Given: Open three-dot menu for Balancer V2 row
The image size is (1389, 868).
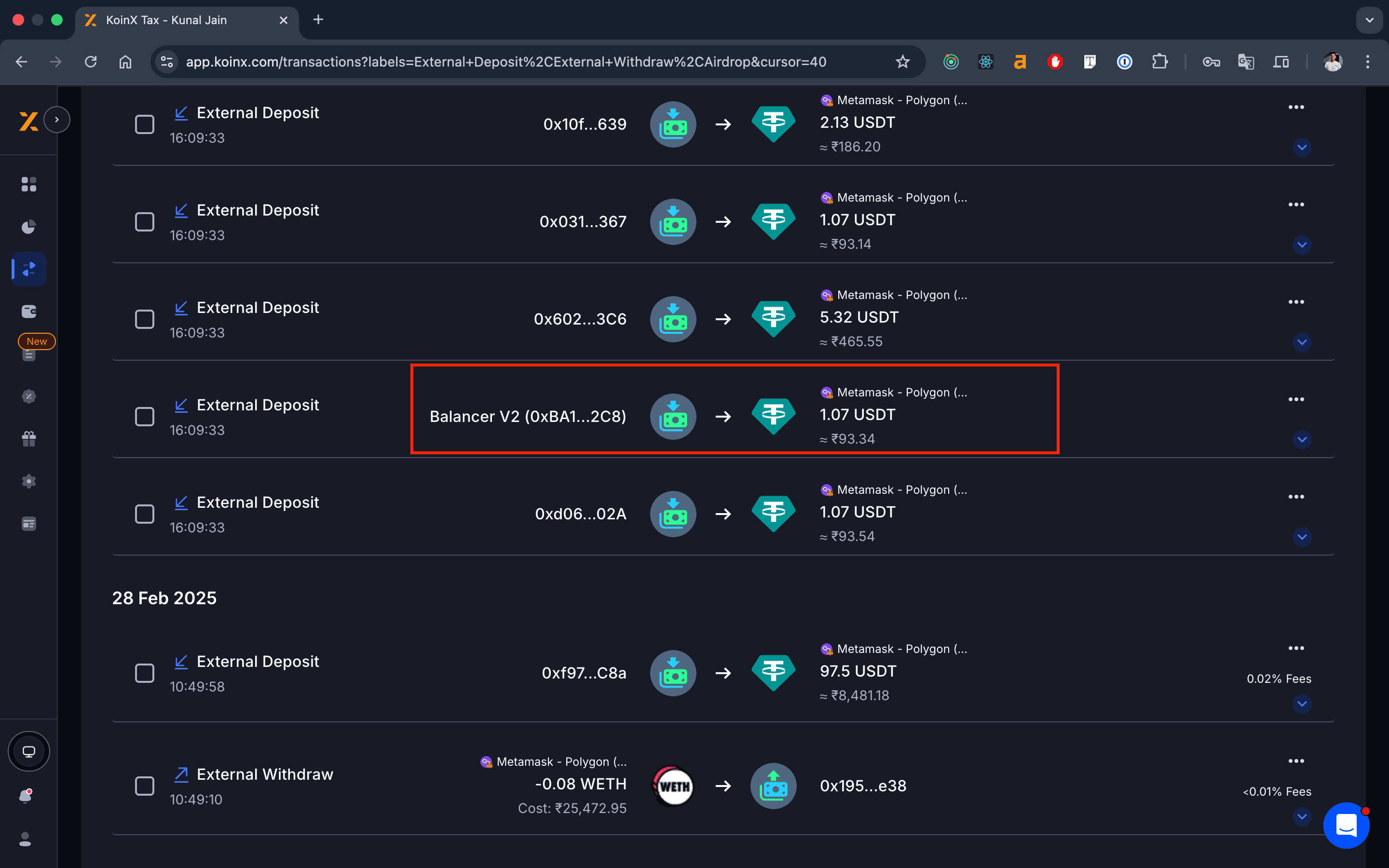Looking at the screenshot, I should pos(1296,400).
